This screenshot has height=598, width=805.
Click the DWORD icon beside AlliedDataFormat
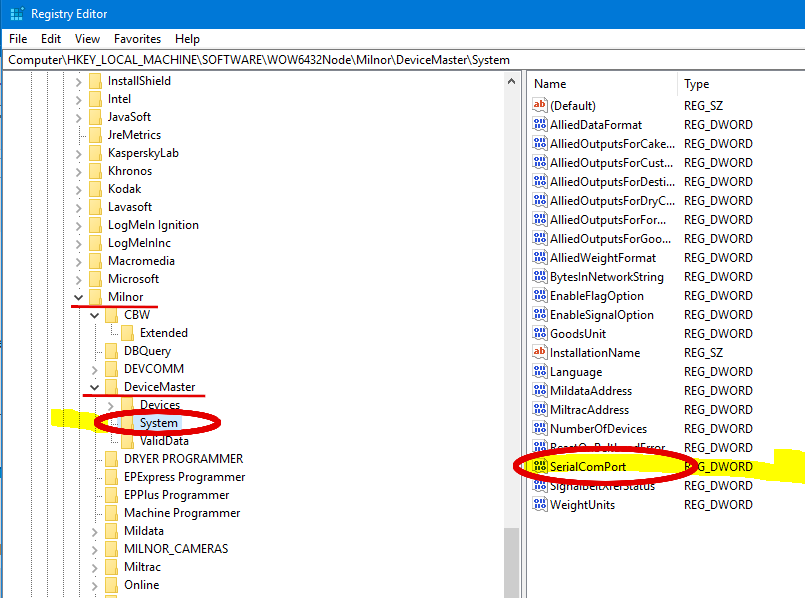point(540,124)
